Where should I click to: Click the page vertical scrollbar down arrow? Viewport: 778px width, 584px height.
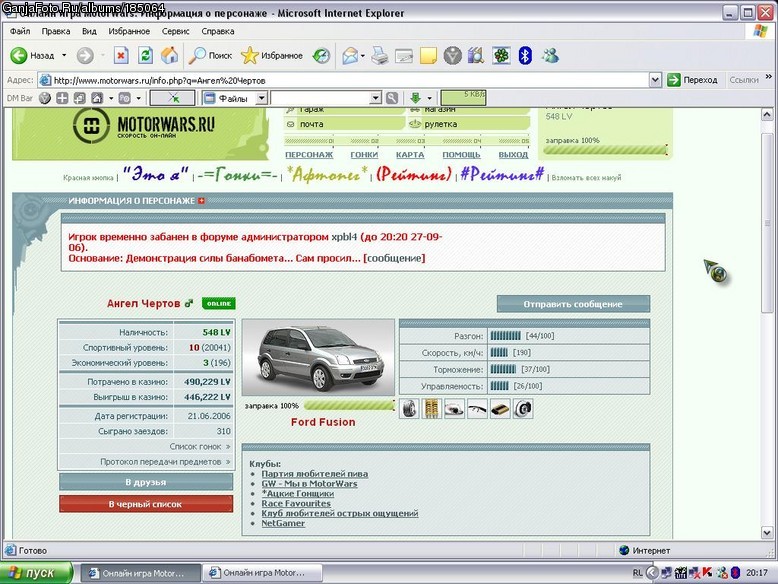pos(767,533)
